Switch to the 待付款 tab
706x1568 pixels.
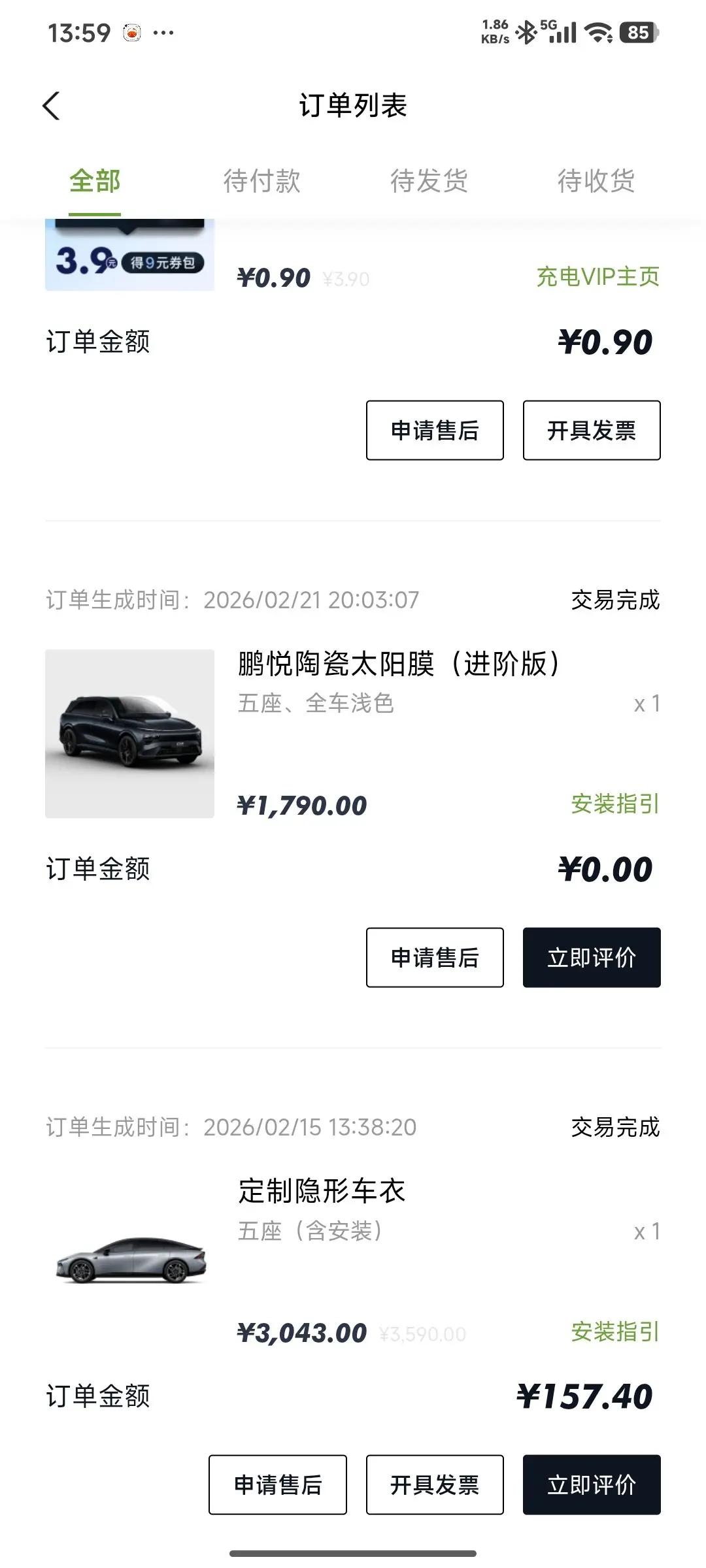click(261, 182)
